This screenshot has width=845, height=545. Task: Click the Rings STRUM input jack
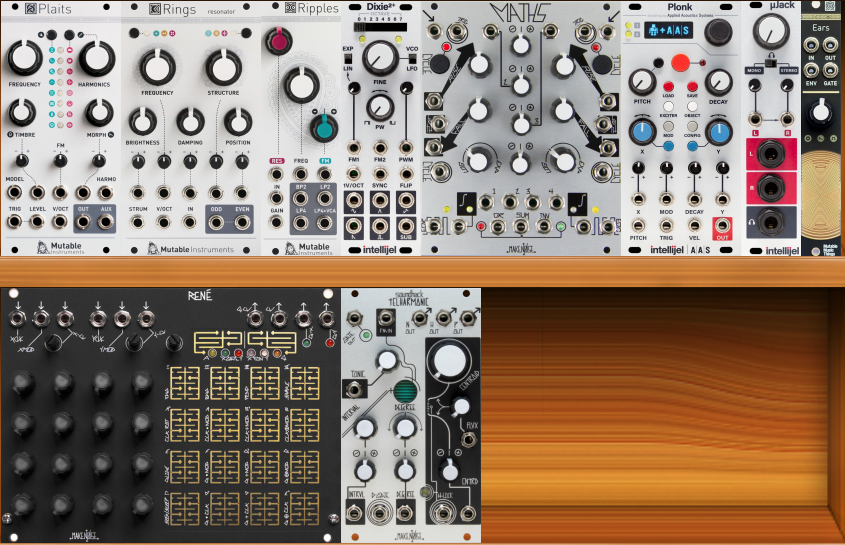click(138, 222)
